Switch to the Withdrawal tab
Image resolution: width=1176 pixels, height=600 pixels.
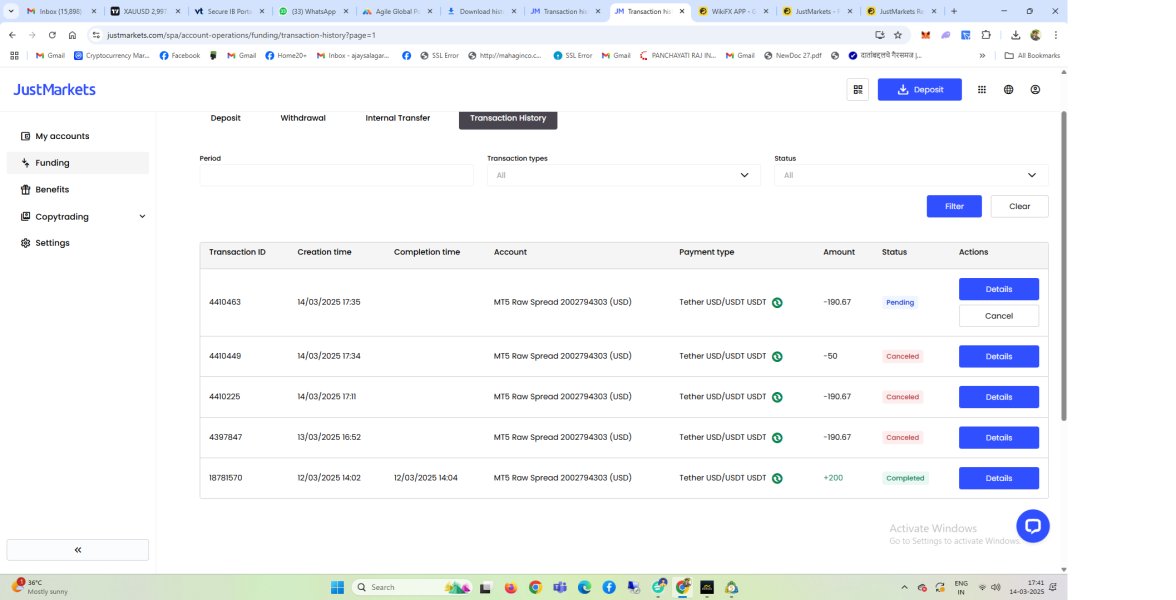coord(302,118)
